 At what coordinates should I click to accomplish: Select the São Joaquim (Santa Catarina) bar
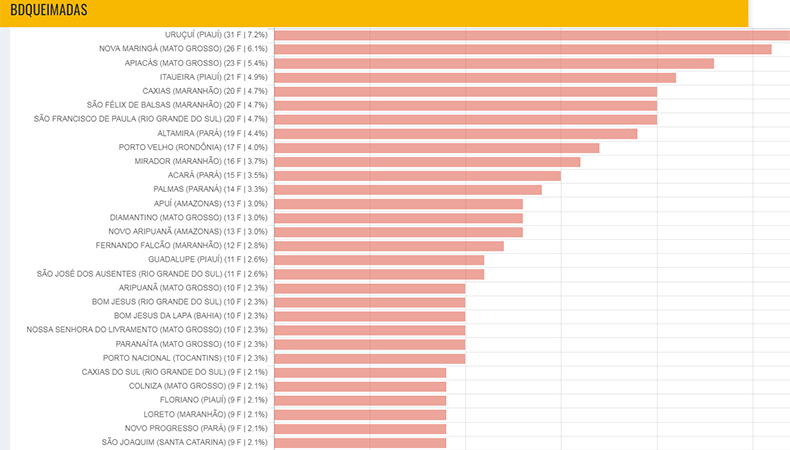pyautogui.click(x=360, y=443)
